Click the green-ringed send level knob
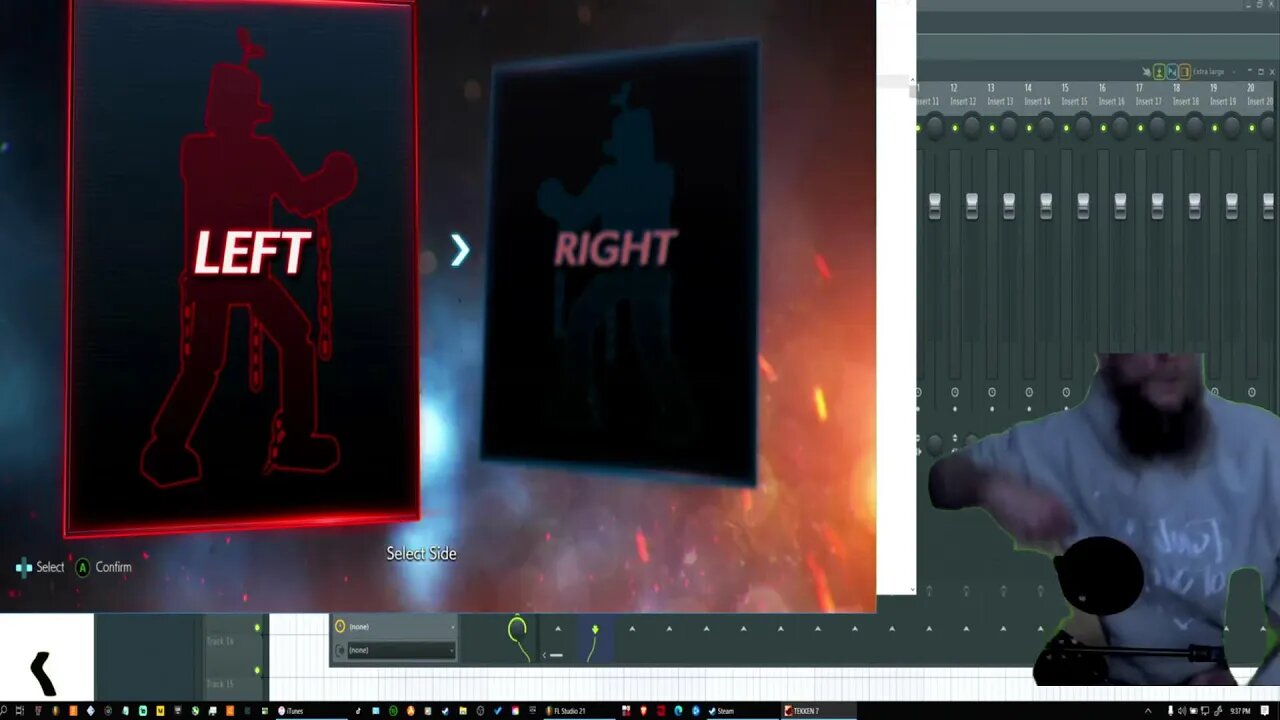1280x720 pixels. pos(517,629)
